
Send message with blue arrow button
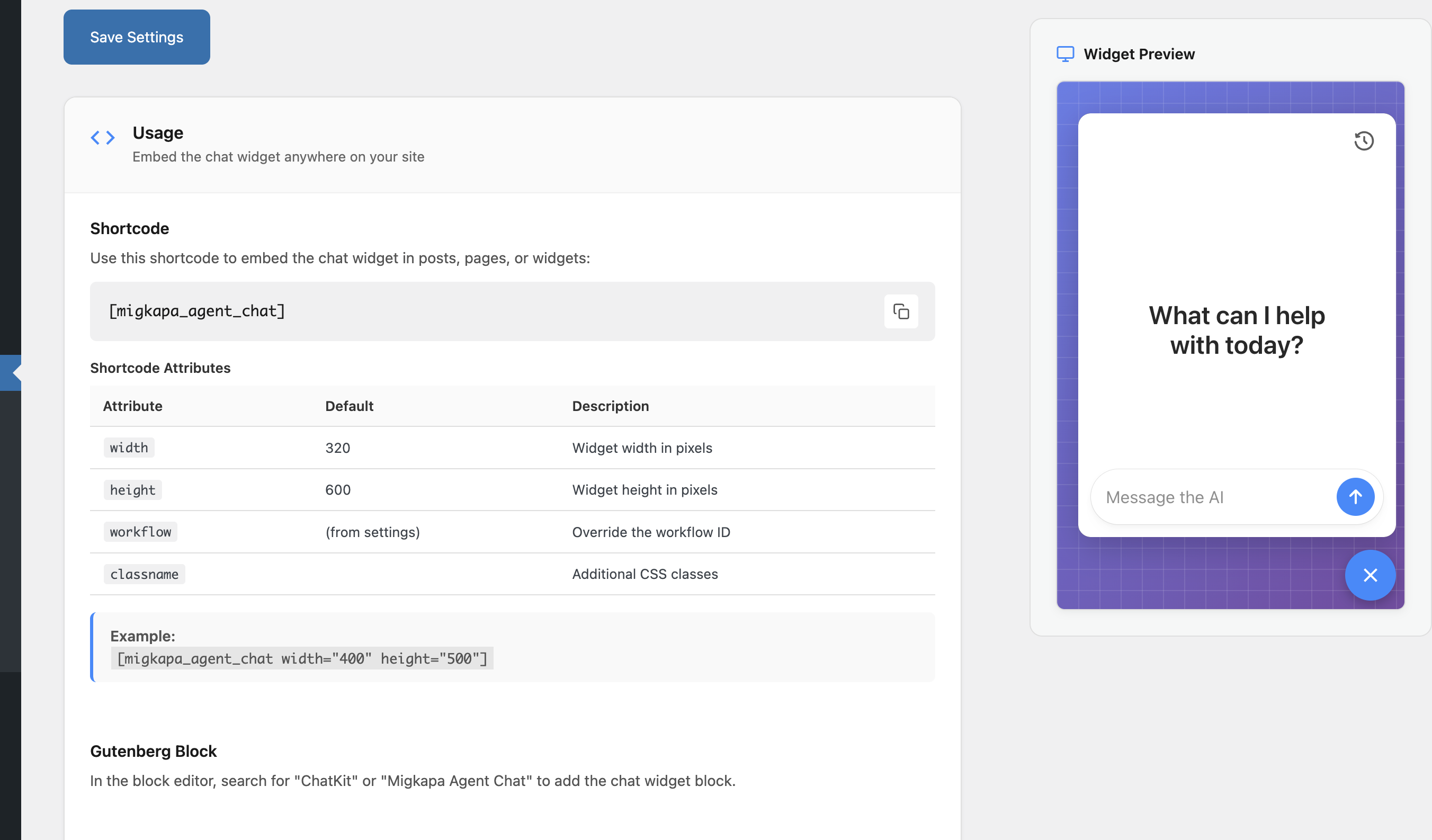[1355, 497]
